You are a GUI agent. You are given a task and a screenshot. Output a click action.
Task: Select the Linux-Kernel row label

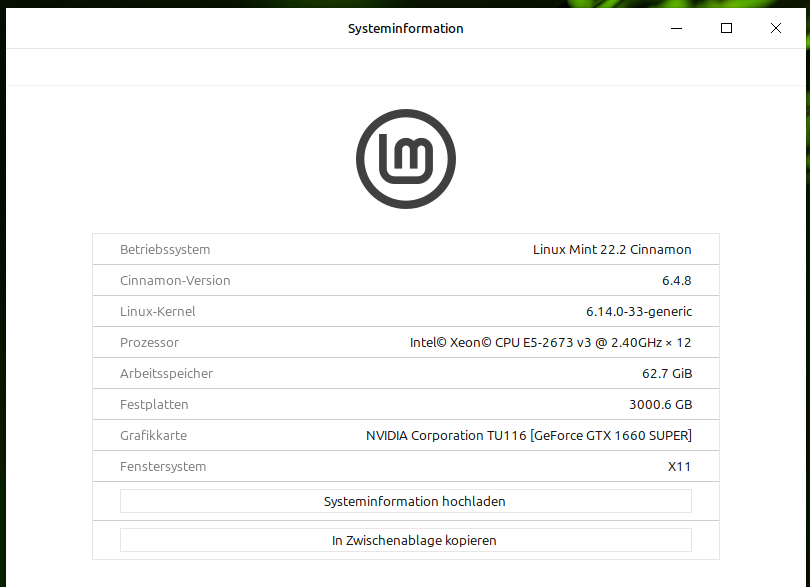[x=158, y=311]
